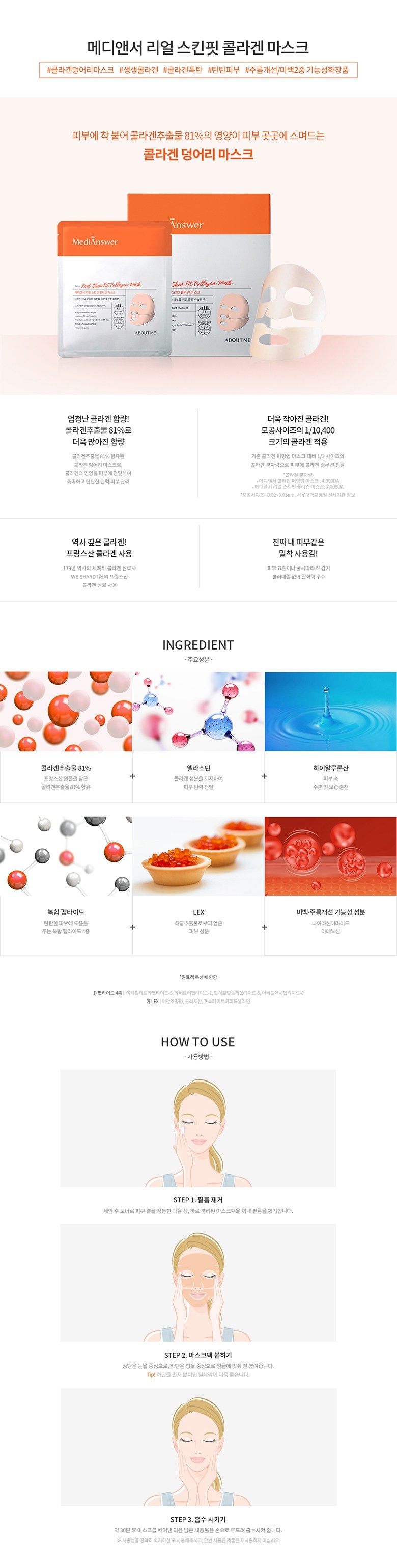Click the LEX caviar tart image
The width and height of the screenshot is (397, 1568).
coord(198,856)
